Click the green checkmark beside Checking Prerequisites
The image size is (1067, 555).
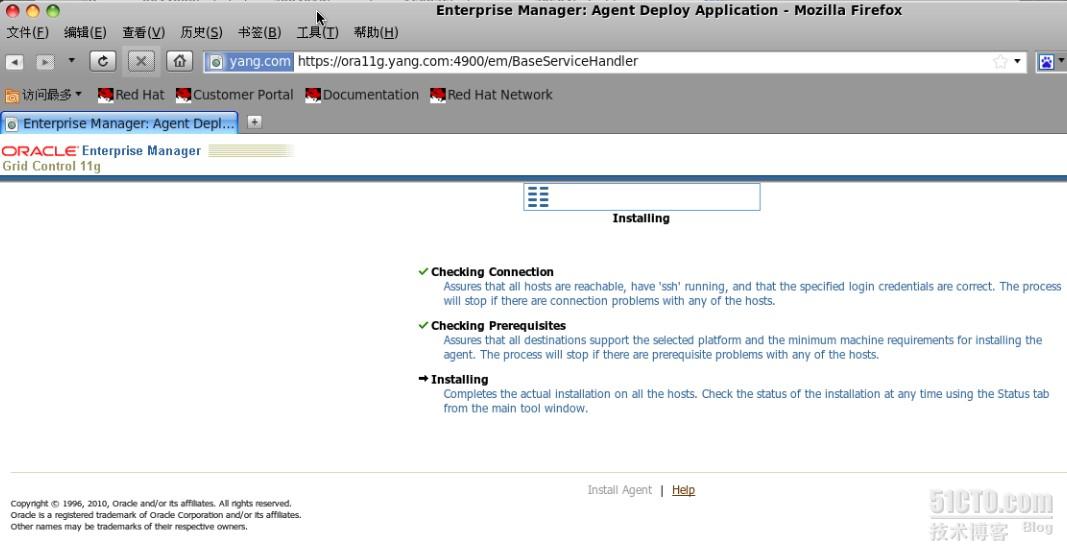[x=423, y=325]
